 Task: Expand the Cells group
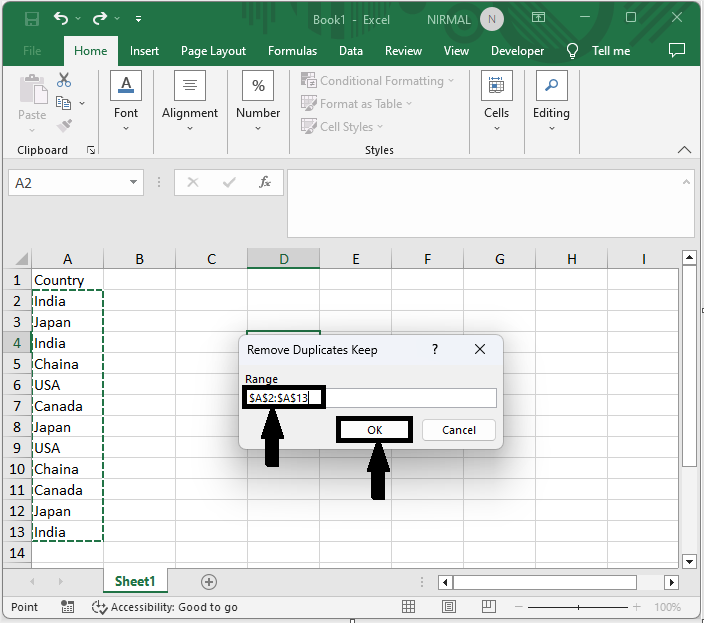coord(497,101)
